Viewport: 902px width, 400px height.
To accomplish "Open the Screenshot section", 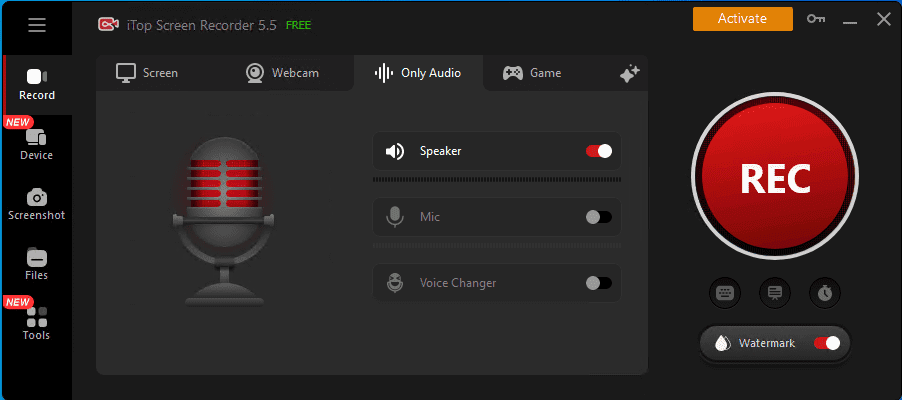I will (36, 205).
